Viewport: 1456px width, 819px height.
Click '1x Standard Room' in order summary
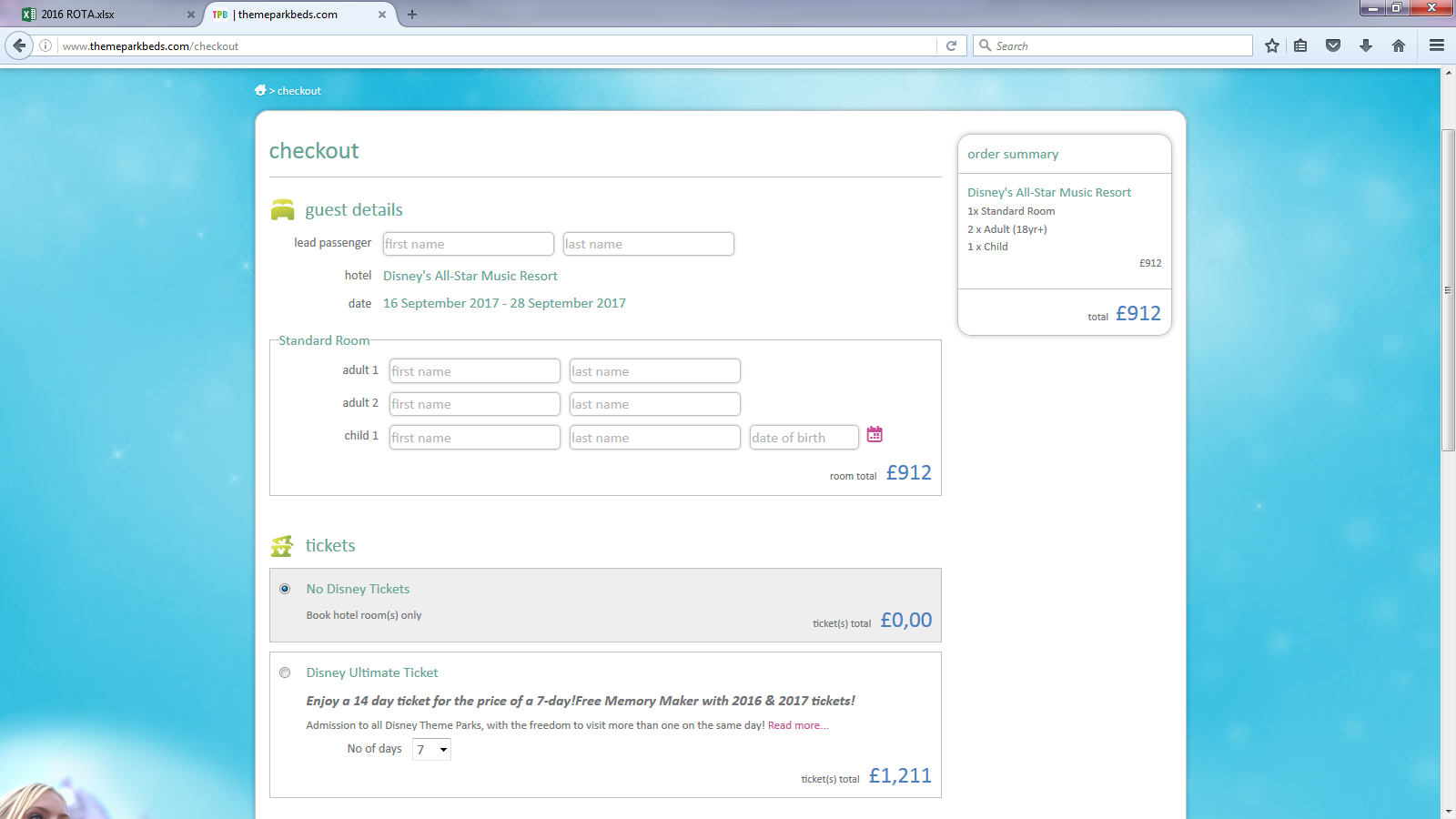(x=1011, y=211)
